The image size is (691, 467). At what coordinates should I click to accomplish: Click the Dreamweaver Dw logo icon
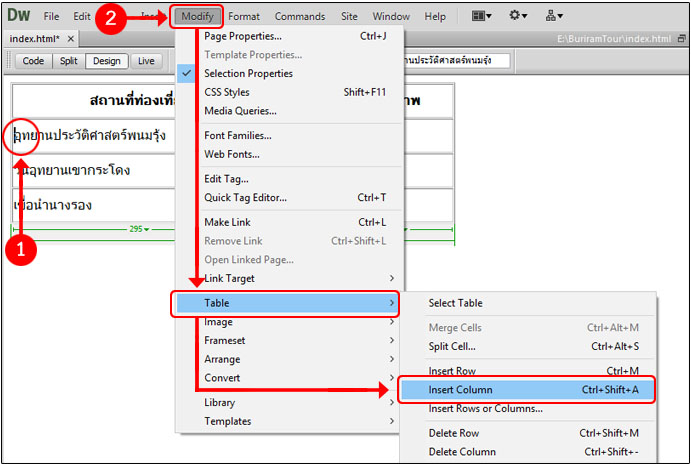coord(17,16)
